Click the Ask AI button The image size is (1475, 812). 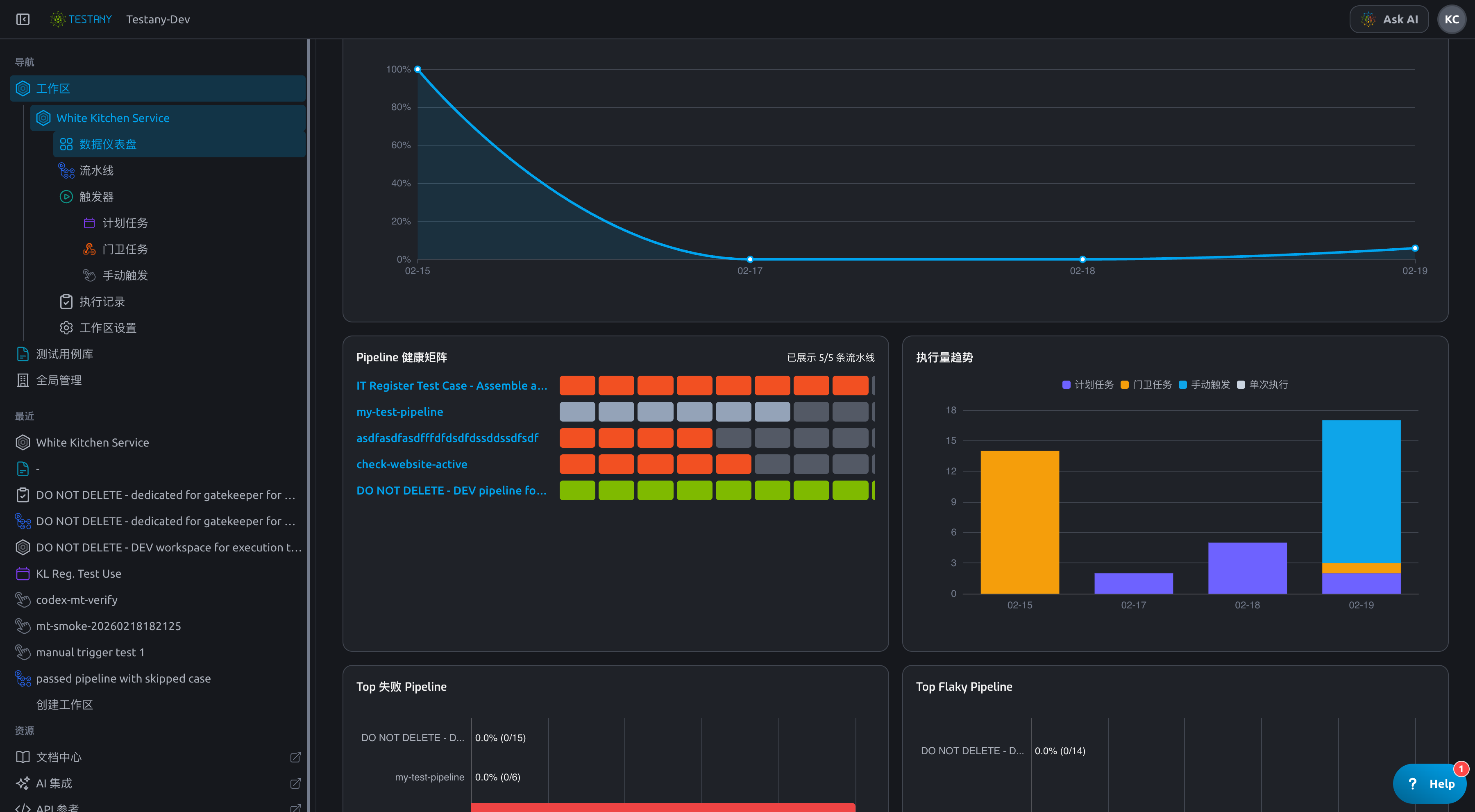tap(1389, 19)
